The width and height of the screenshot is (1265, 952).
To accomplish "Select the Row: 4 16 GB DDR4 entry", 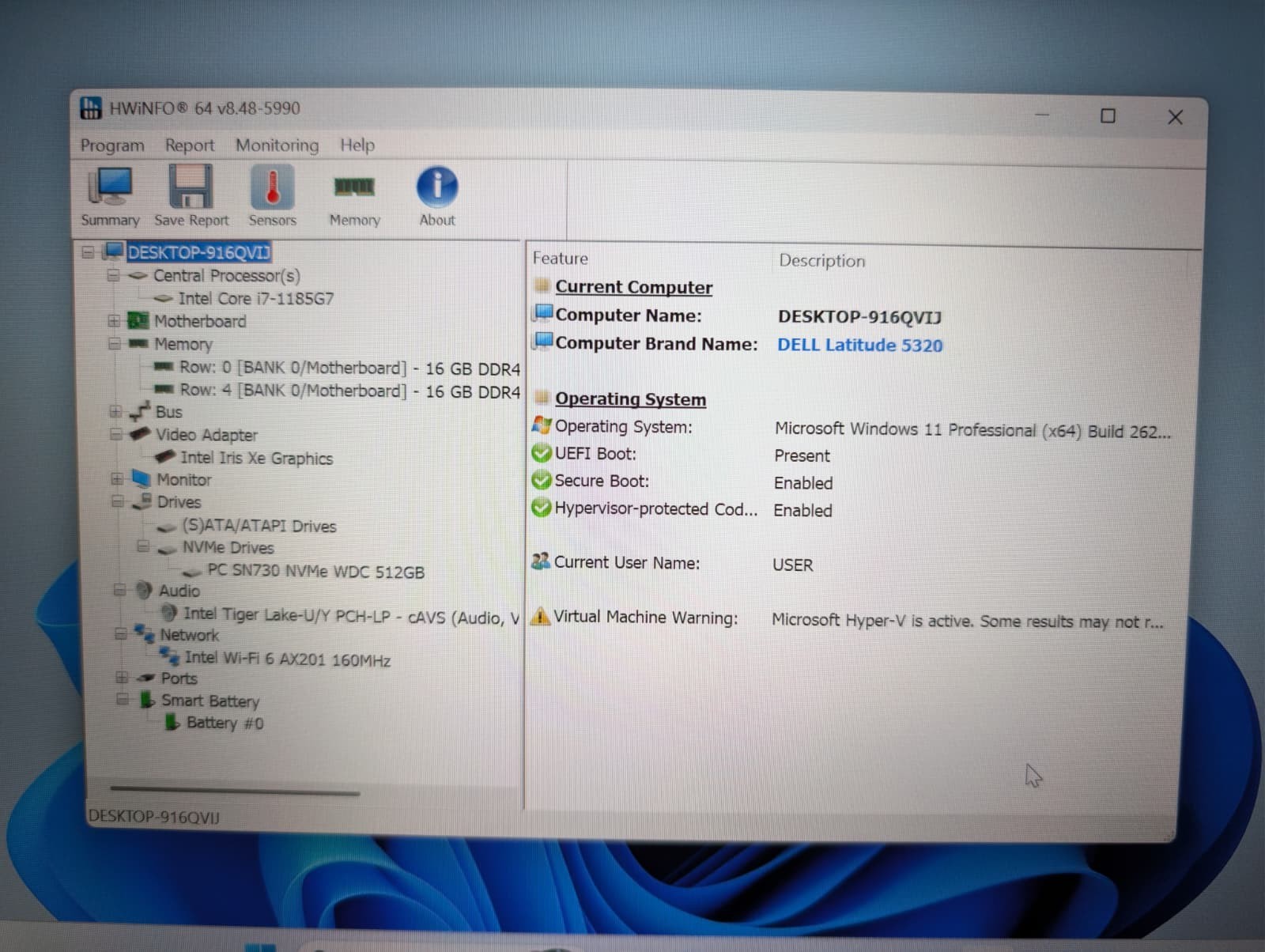I will [349, 391].
